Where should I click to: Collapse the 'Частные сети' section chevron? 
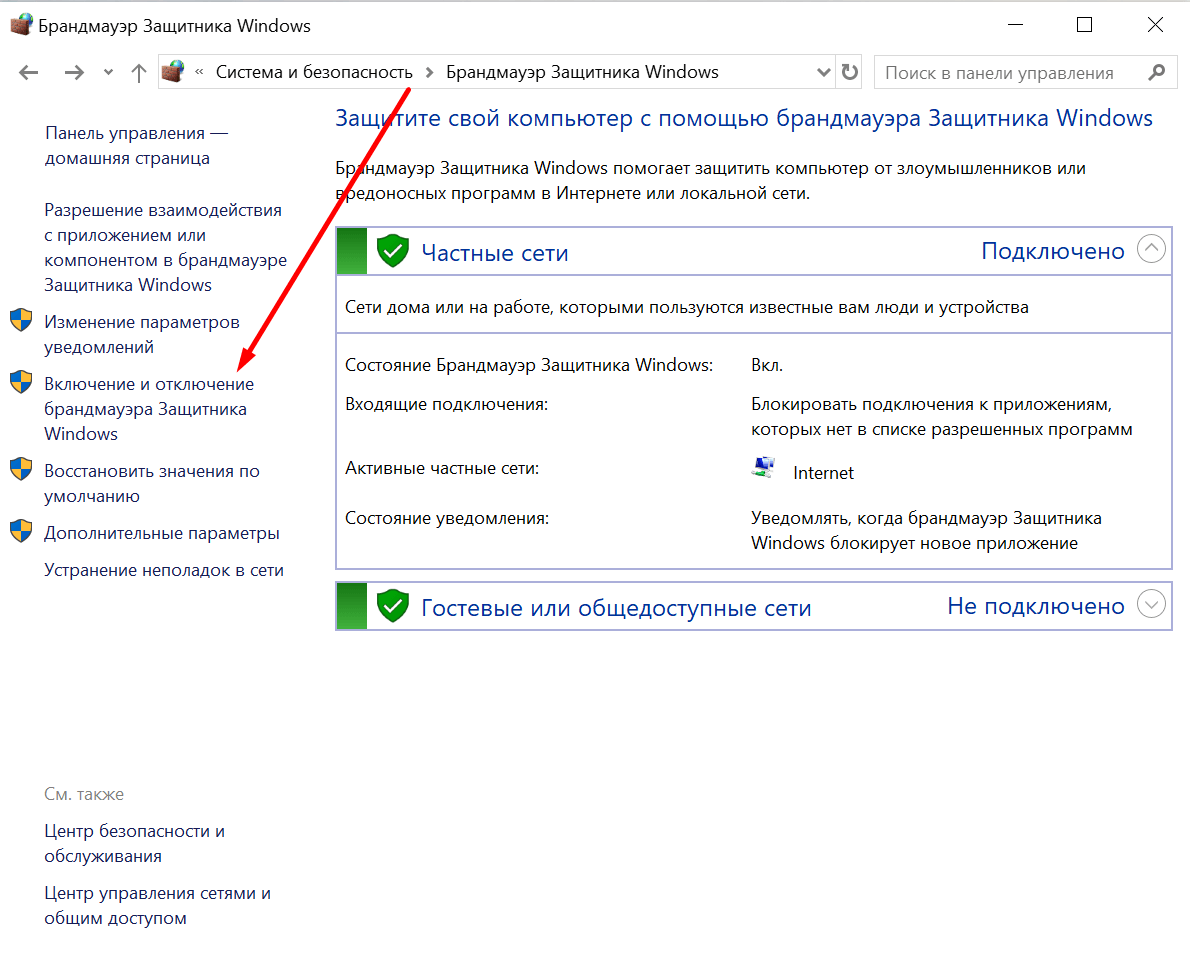(1151, 249)
